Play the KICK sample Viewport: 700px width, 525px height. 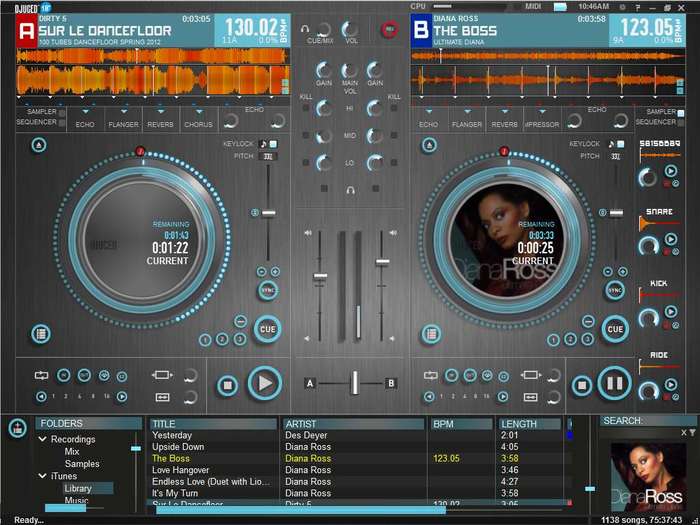pyautogui.click(x=671, y=311)
